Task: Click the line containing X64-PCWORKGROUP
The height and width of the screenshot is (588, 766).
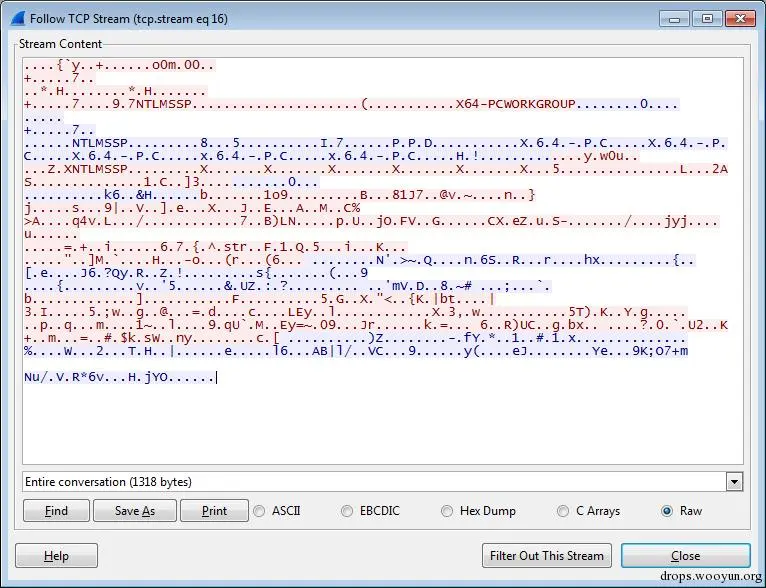Action: [352, 104]
